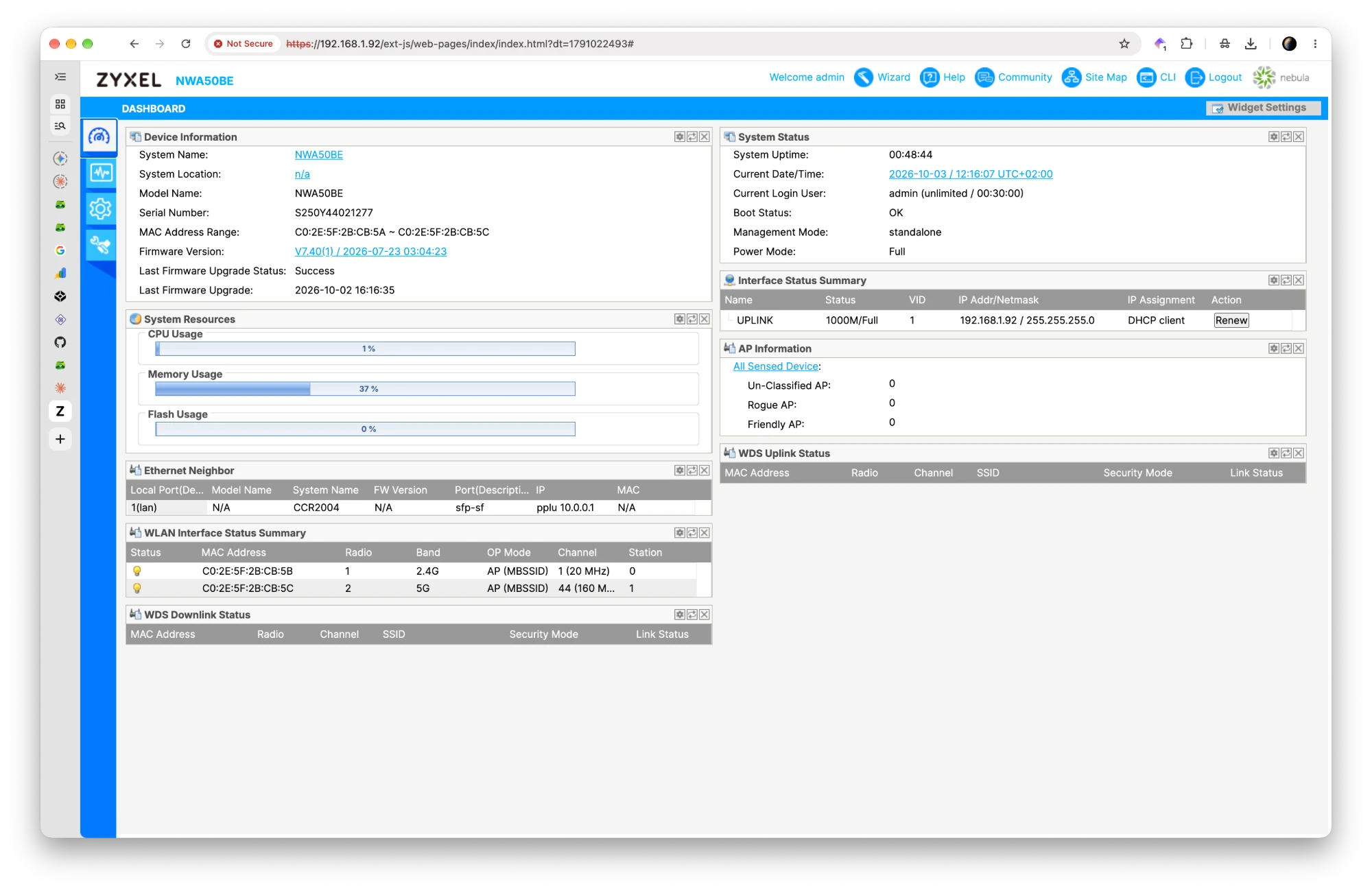Open the Monitor waveform icon in sidebar
The image size is (1372, 891).
(100, 173)
